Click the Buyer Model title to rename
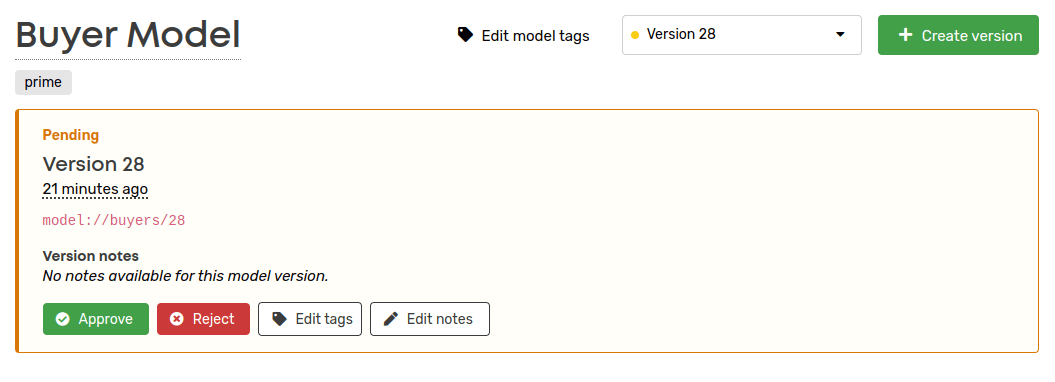This screenshot has width=1055, height=382. tap(128, 36)
